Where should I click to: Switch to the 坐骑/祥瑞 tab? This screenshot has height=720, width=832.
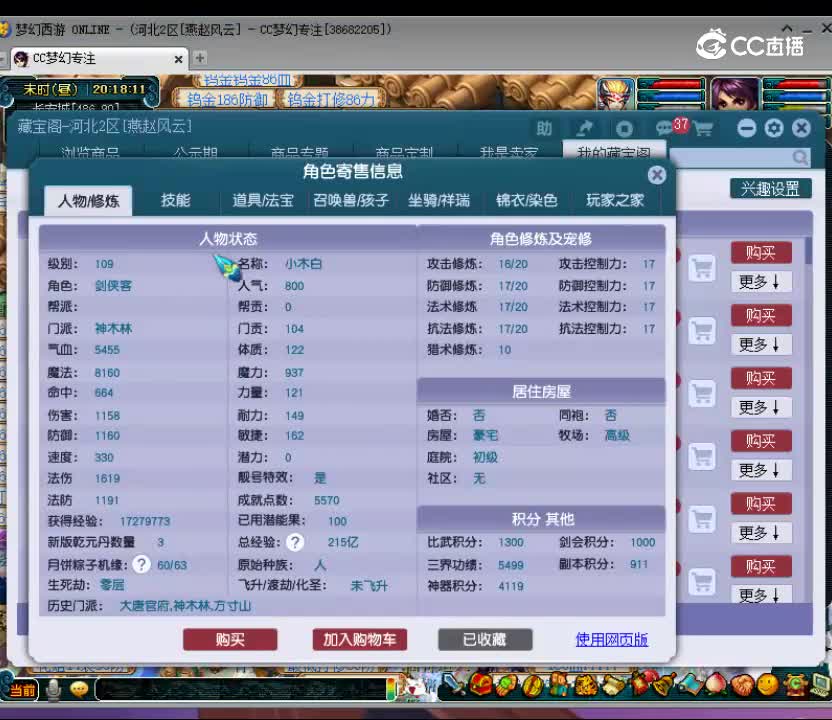tap(439, 201)
